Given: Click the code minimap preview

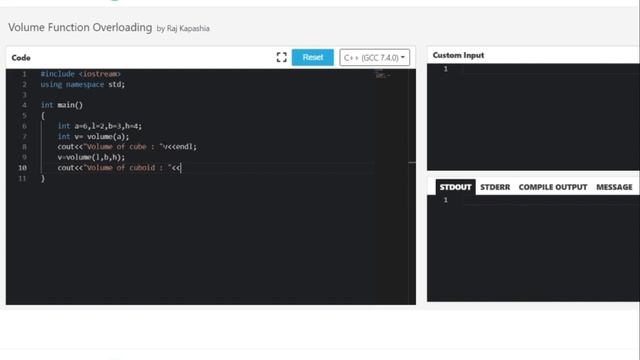Looking at the screenshot, I should click(382, 74).
